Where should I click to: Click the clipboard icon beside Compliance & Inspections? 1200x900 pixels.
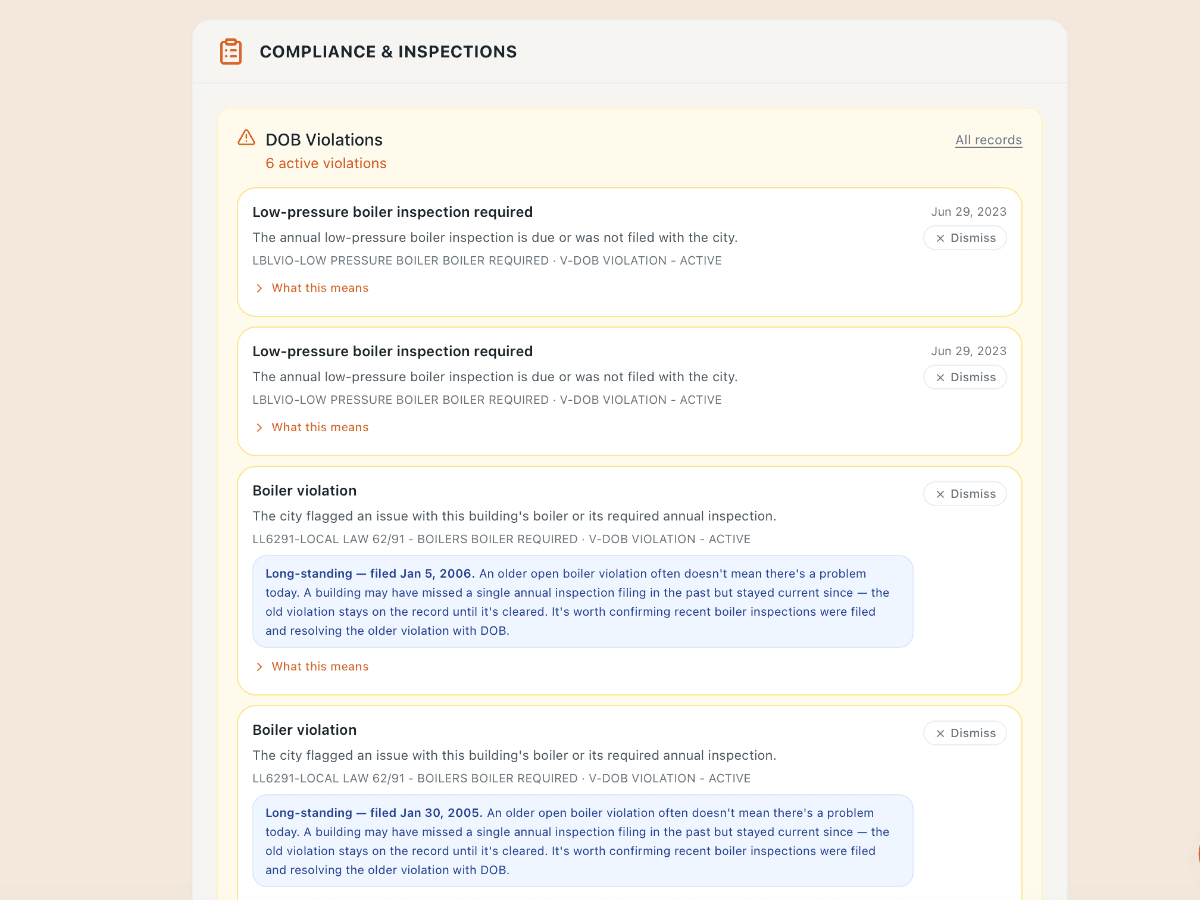[x=231, y=52]
